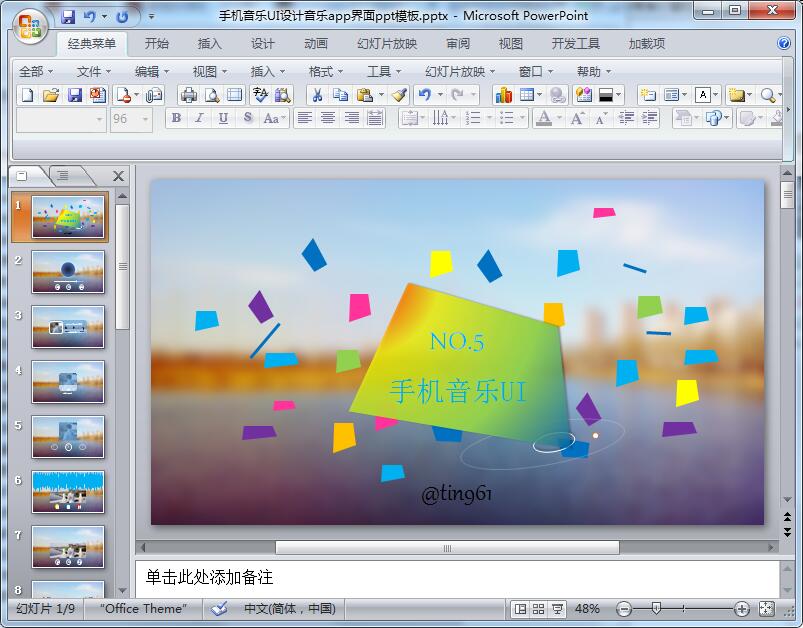Click the Zoom out minus button

coord(624,609)
